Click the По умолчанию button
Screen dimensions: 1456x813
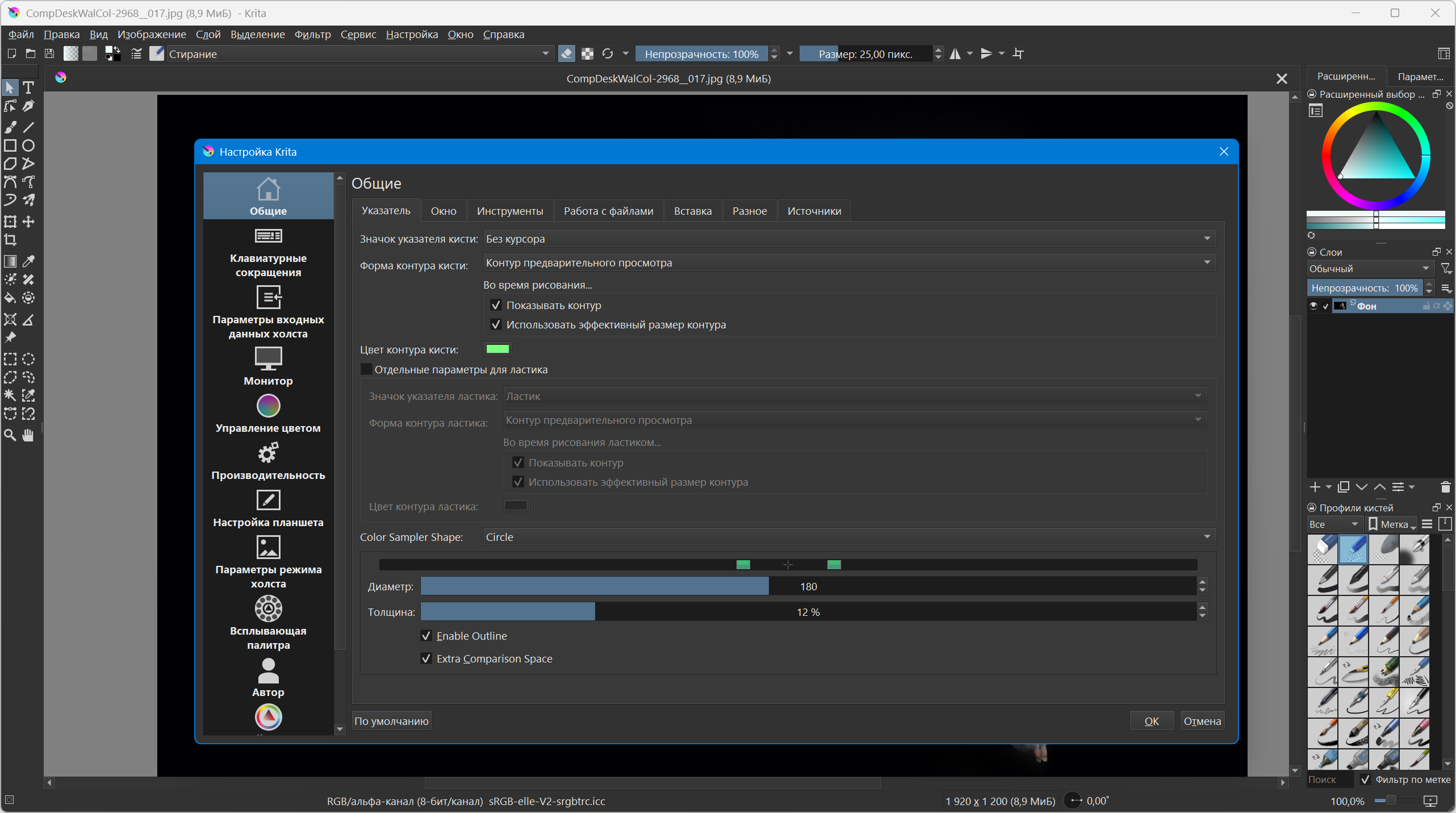point(391,721)
